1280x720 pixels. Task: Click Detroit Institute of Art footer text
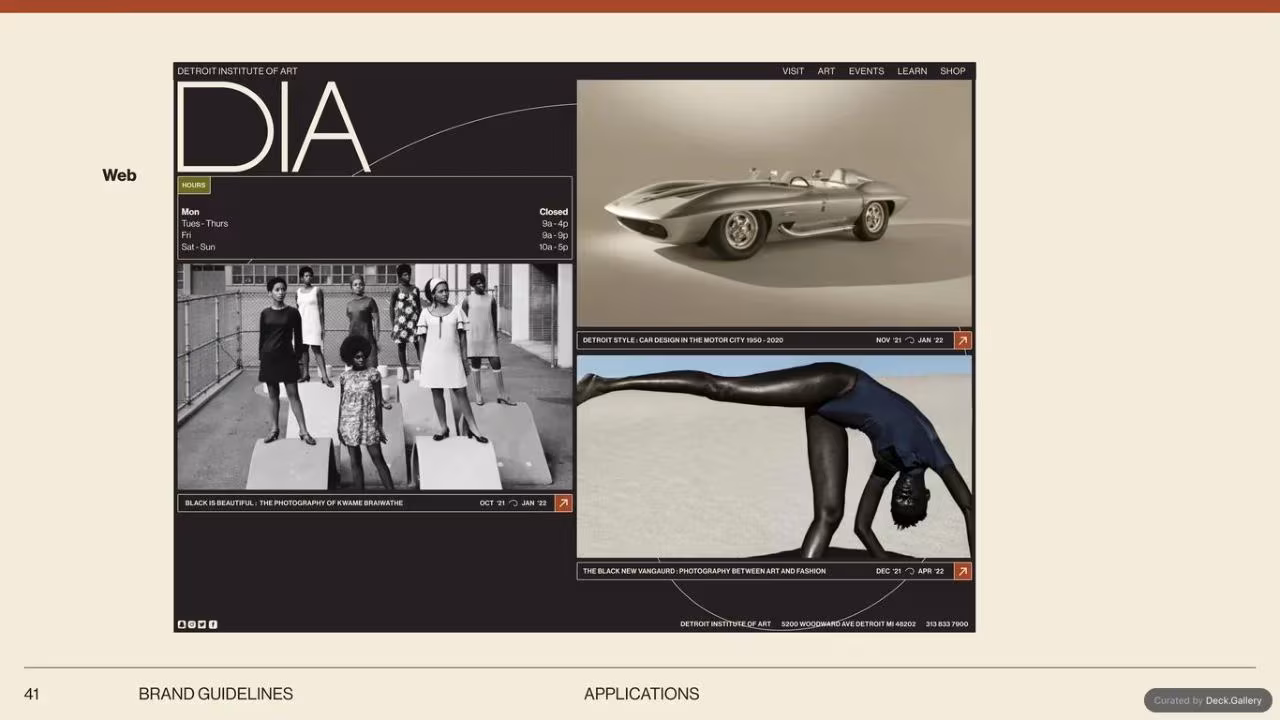pyautogui.click(x=726, y=624)
